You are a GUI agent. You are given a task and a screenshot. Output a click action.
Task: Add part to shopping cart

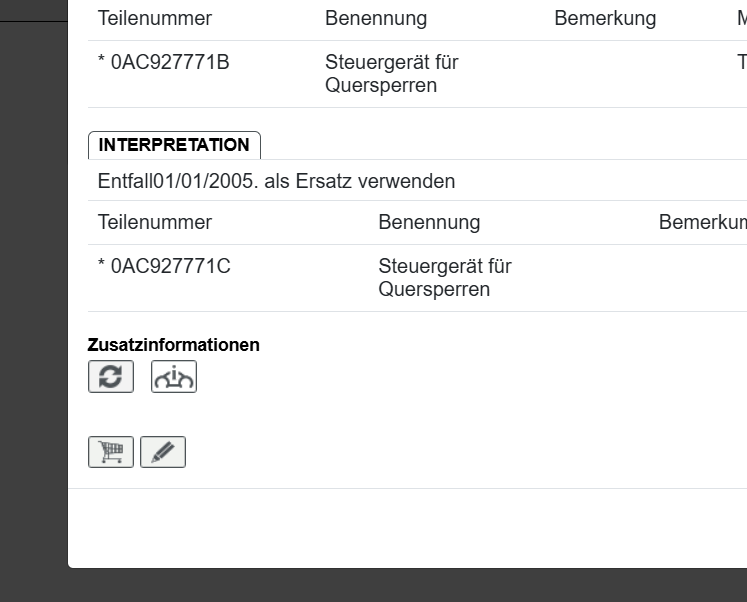point(111,452)
